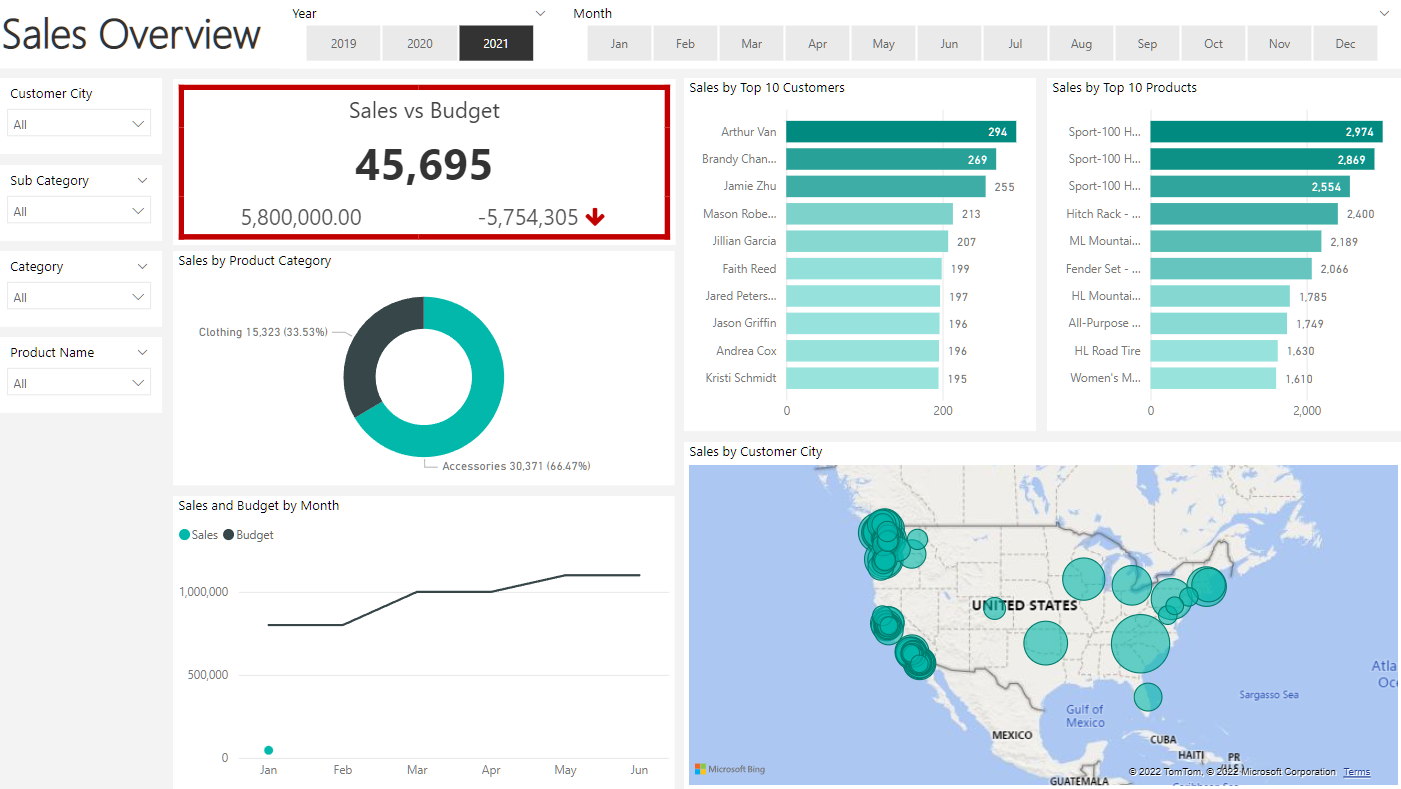Select the Andrea Cox customer bar
Screen dimensions: 1401x789
click(862, 351)
